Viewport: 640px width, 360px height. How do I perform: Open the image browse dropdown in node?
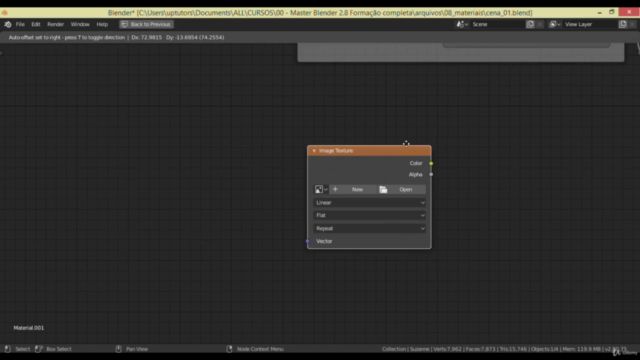(x=321, y=189)
